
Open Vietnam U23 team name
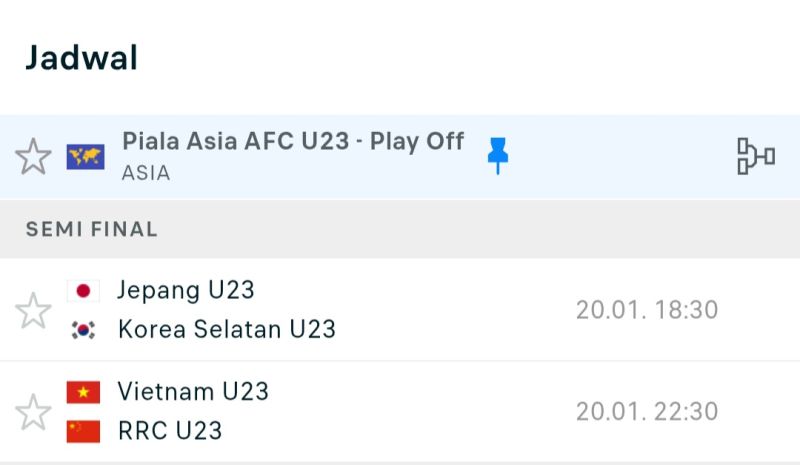point(193,392)
